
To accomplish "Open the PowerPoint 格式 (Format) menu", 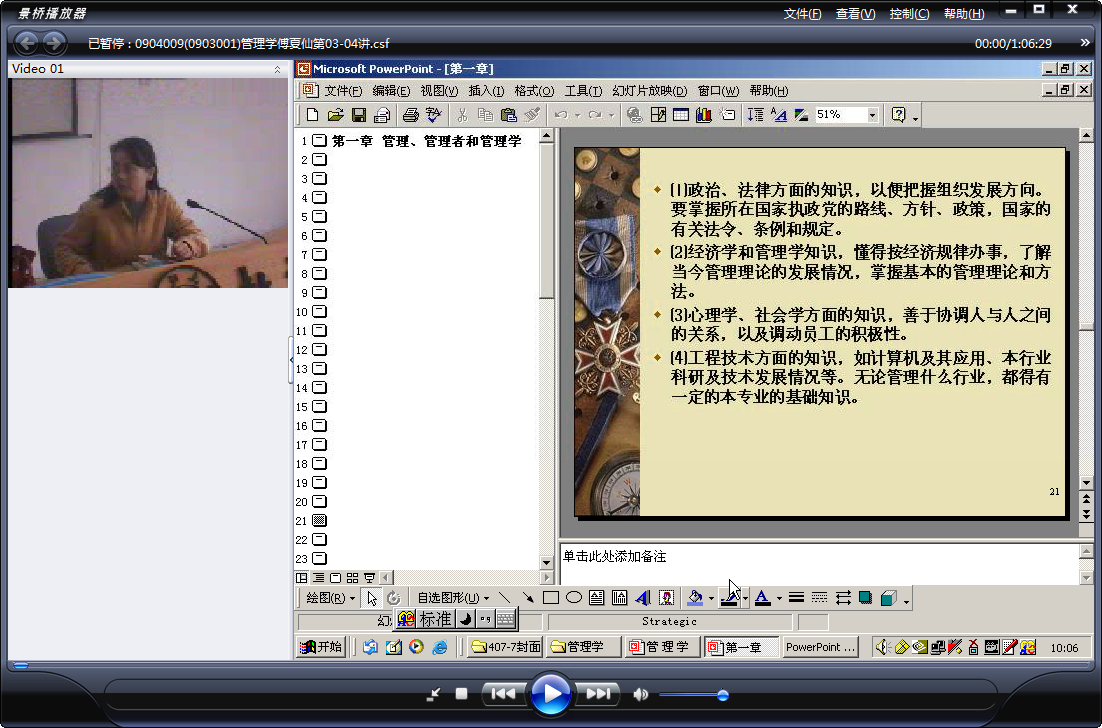I will [534, 91].
